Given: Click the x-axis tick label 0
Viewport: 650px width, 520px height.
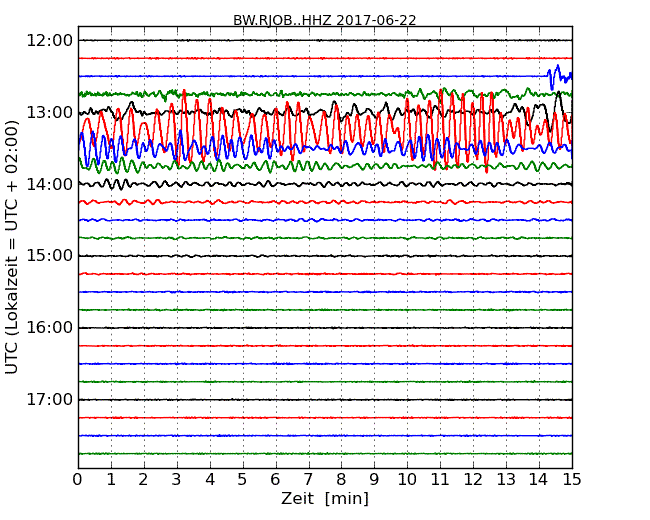Looking at the screenshot, I should pyautogui.click(x=78, y=480).
